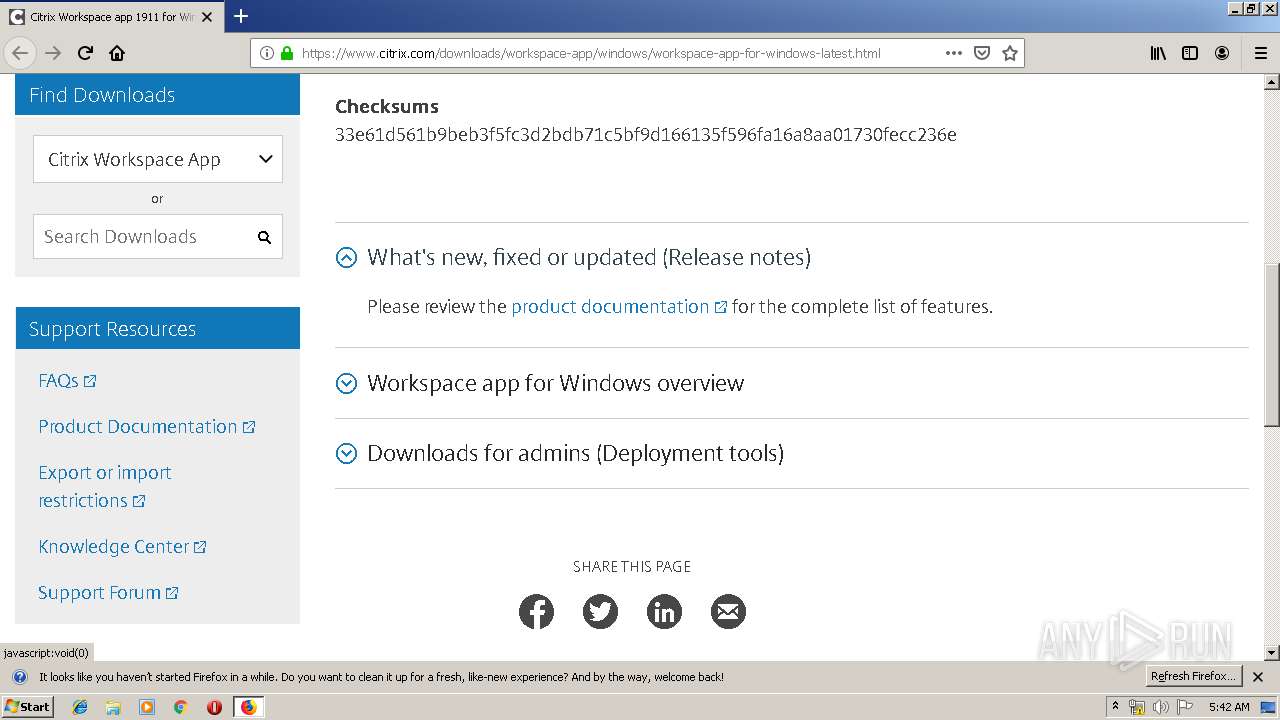The image size is (1280, 720).
Task: Launch Internet Explorer from taskbar
Action: 80,707
